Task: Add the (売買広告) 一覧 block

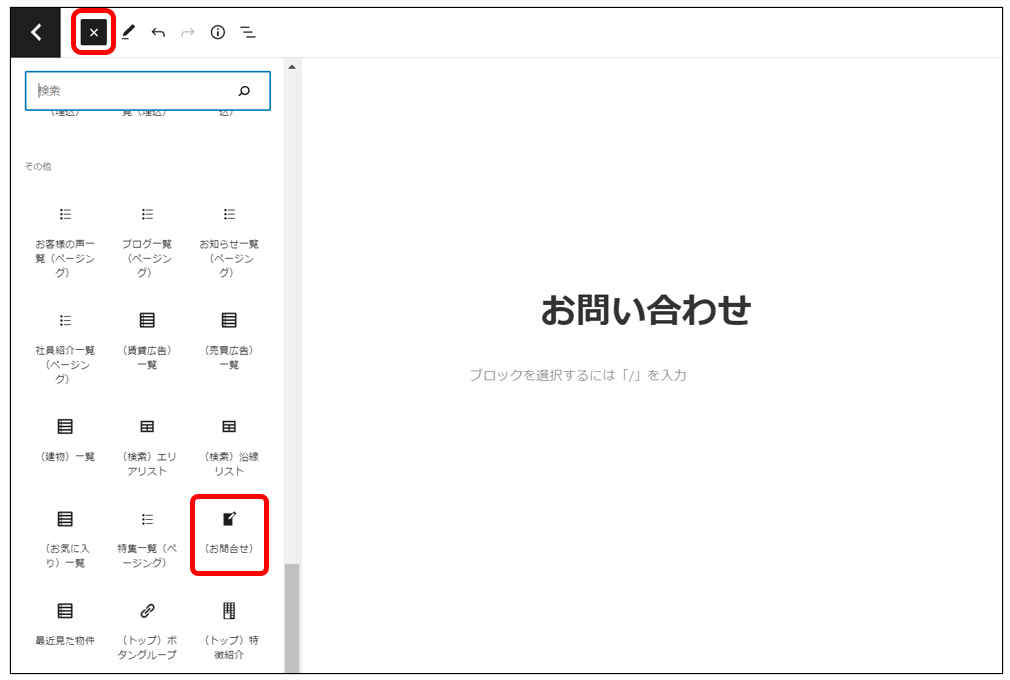Action: click(229, 340)
